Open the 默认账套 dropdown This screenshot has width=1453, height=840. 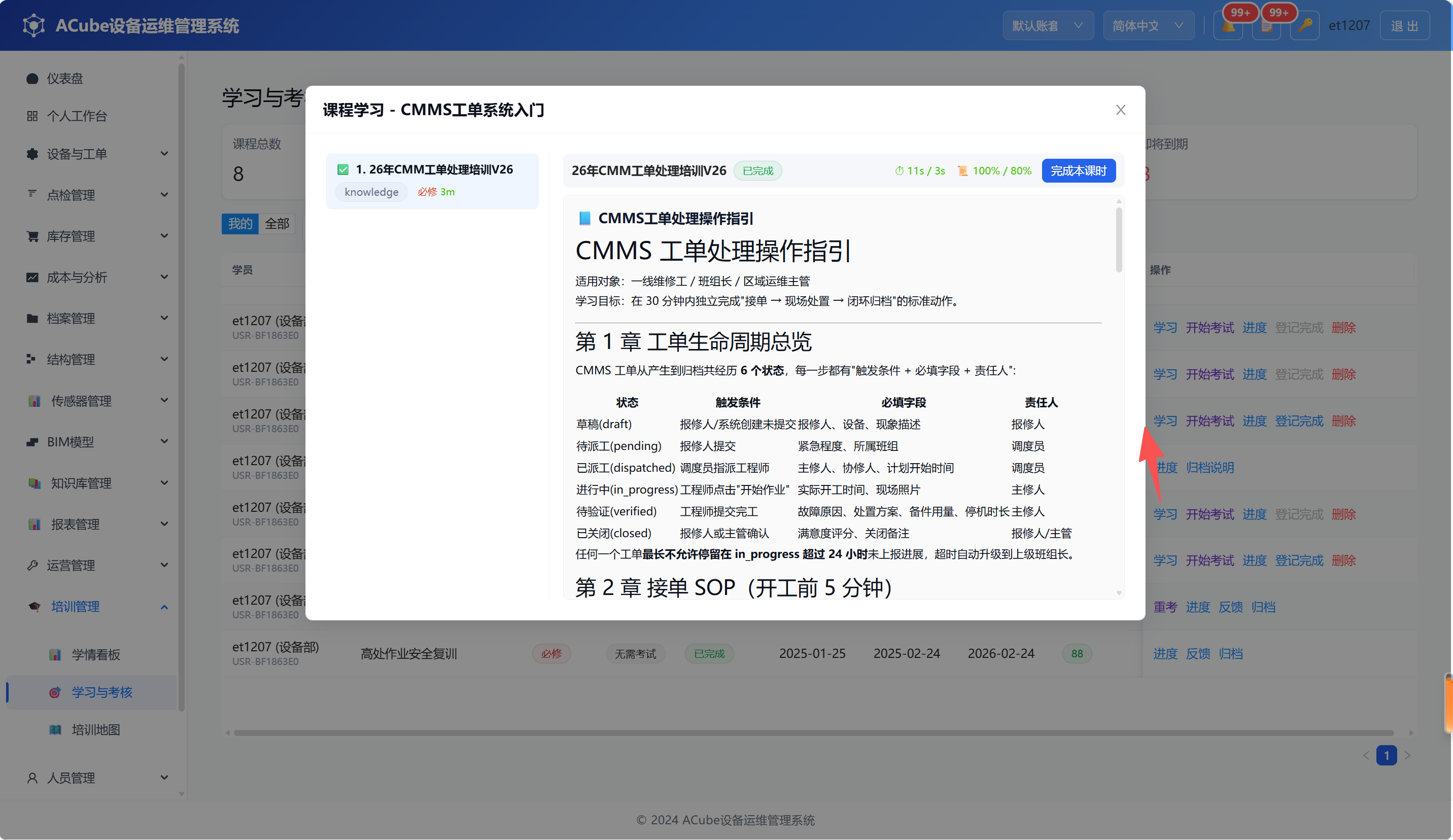click(1048, 25)
